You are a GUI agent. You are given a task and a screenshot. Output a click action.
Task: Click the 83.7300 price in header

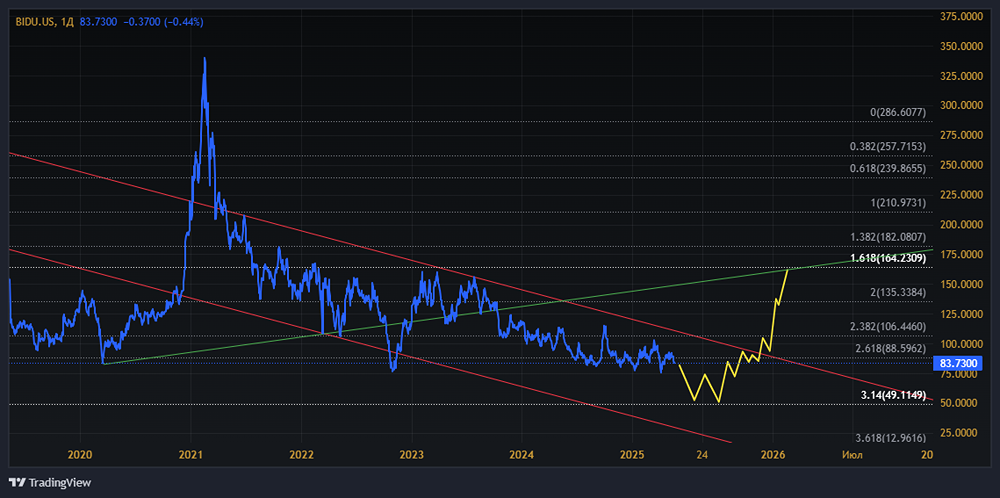tap(99, 22)
